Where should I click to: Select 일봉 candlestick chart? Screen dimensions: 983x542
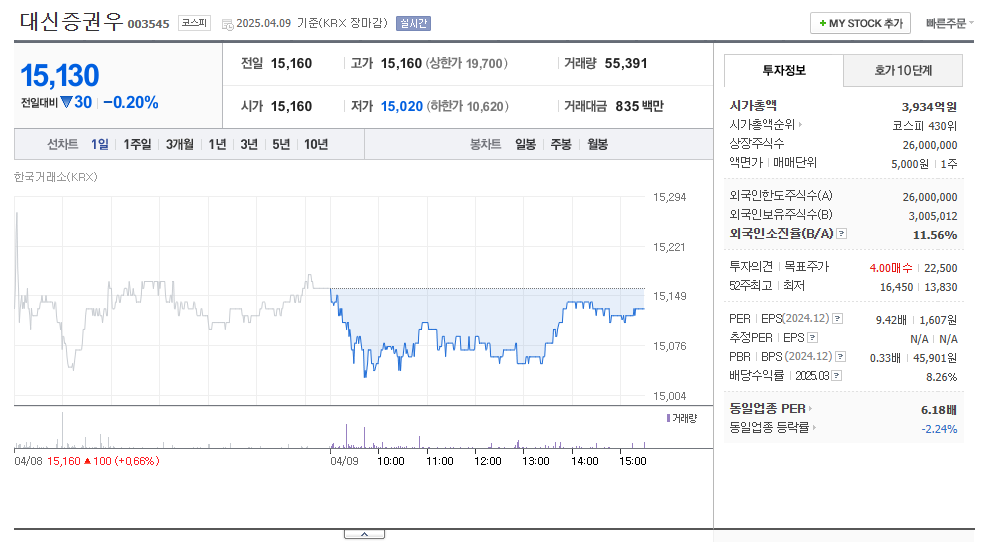525,144
